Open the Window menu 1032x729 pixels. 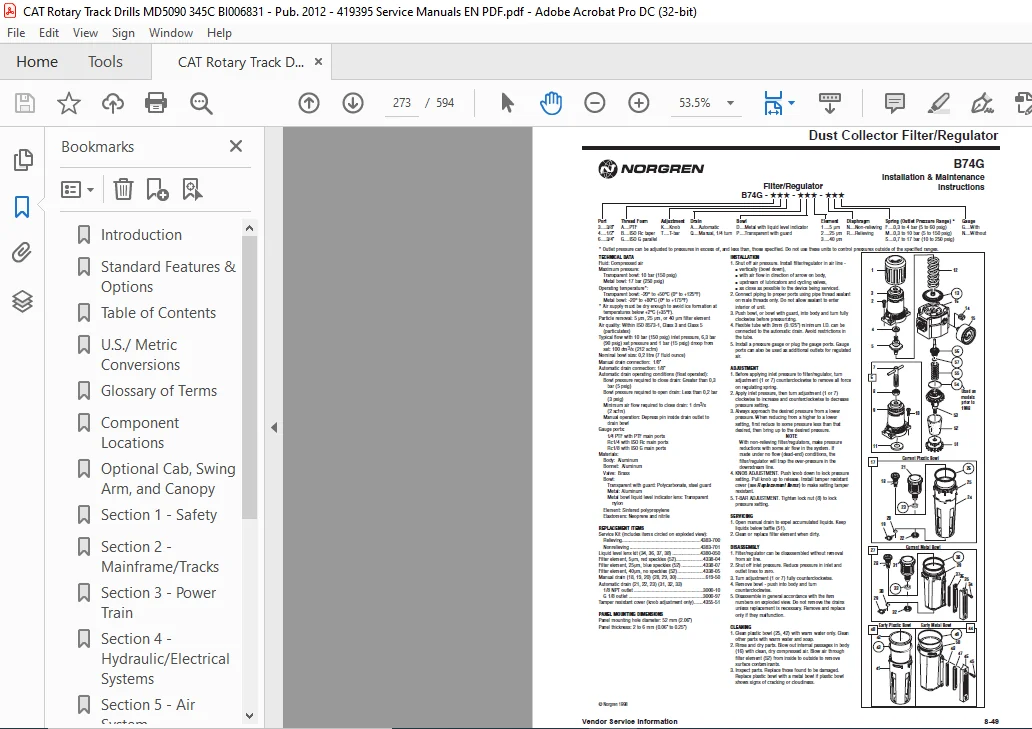pos(170,33)
